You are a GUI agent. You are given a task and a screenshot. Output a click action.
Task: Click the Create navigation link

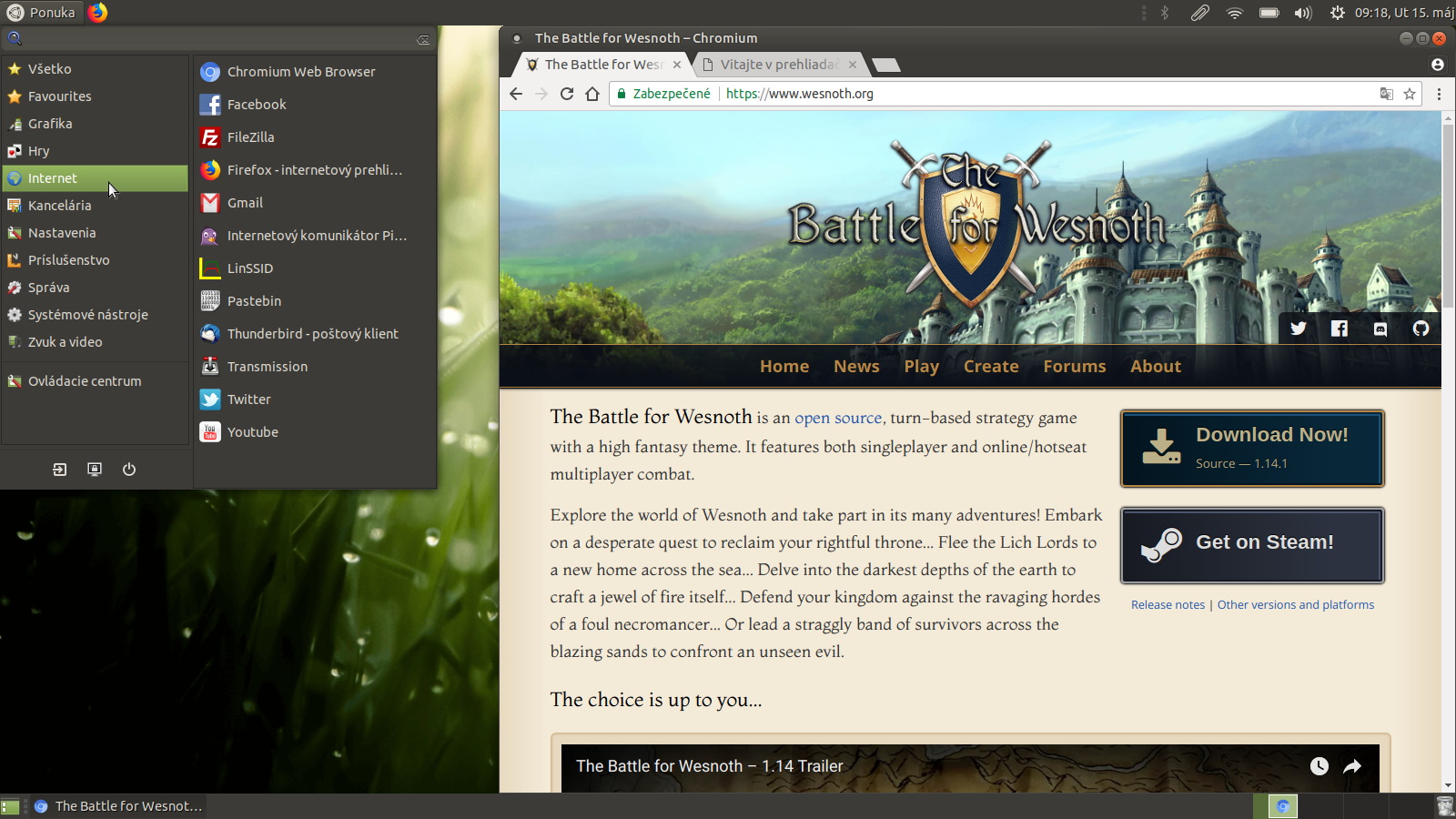click(x=991, y=367)
